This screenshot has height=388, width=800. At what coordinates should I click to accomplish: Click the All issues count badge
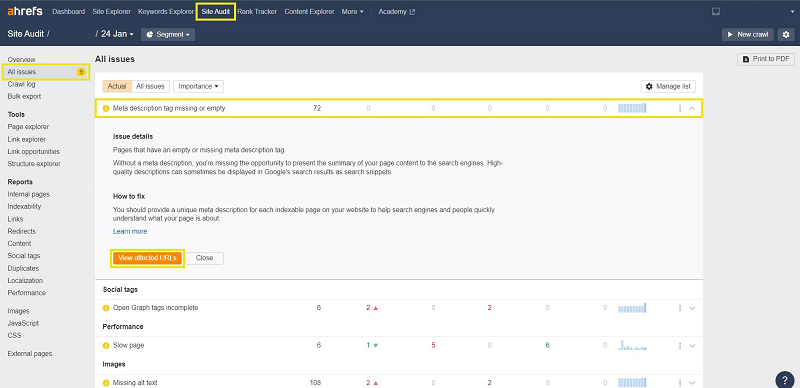81,72
